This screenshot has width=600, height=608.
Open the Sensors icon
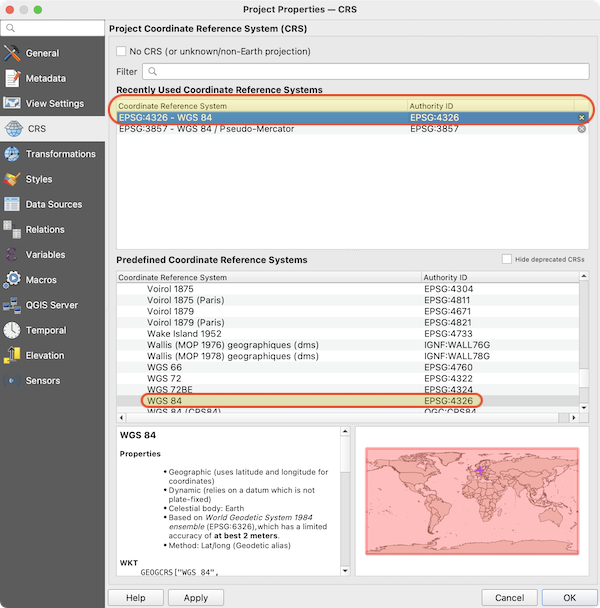(x=12, y=380)
